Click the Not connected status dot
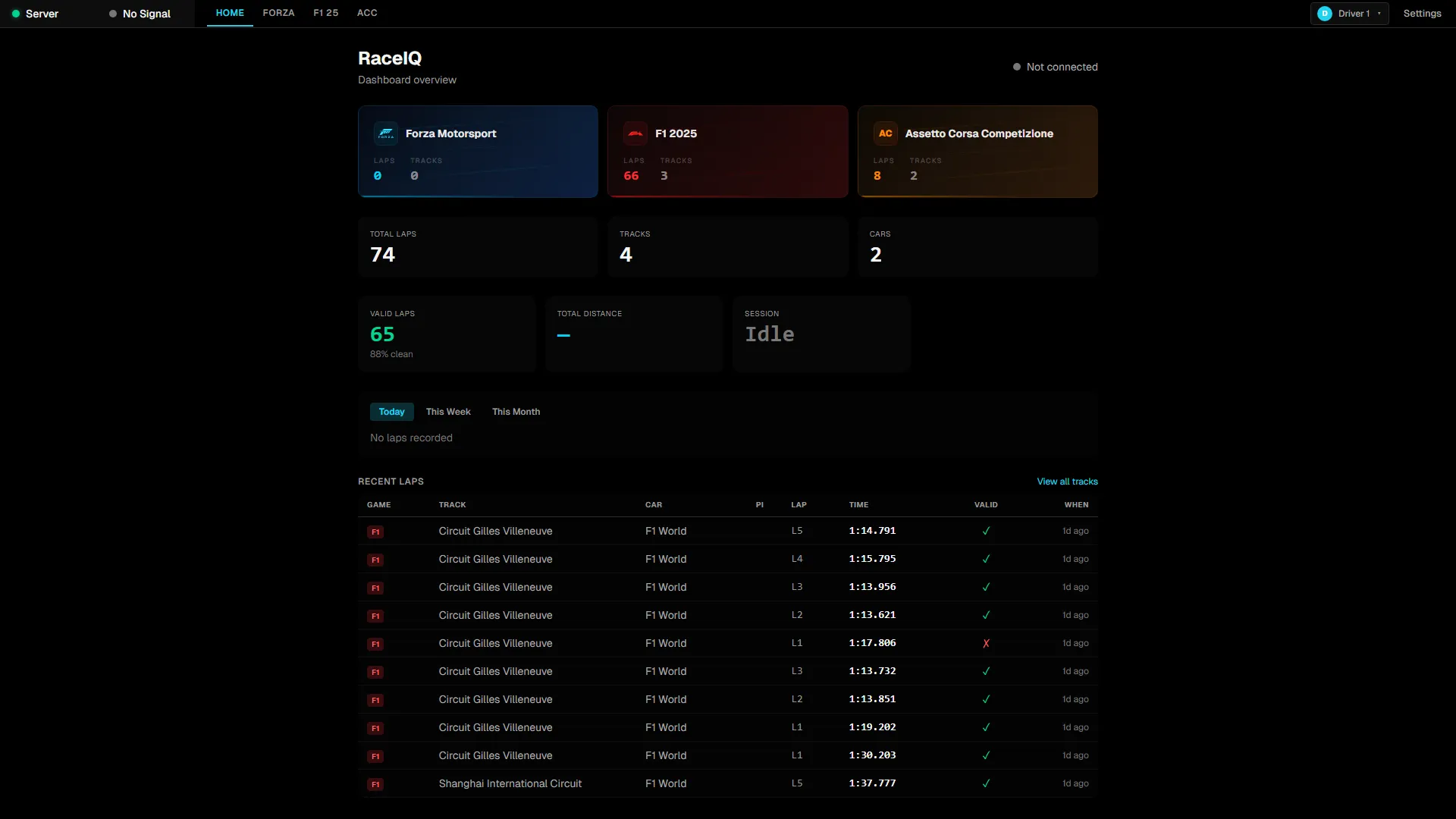Screen dimensions: 1456x819 pyautogui.click(x=1017, y=67)
